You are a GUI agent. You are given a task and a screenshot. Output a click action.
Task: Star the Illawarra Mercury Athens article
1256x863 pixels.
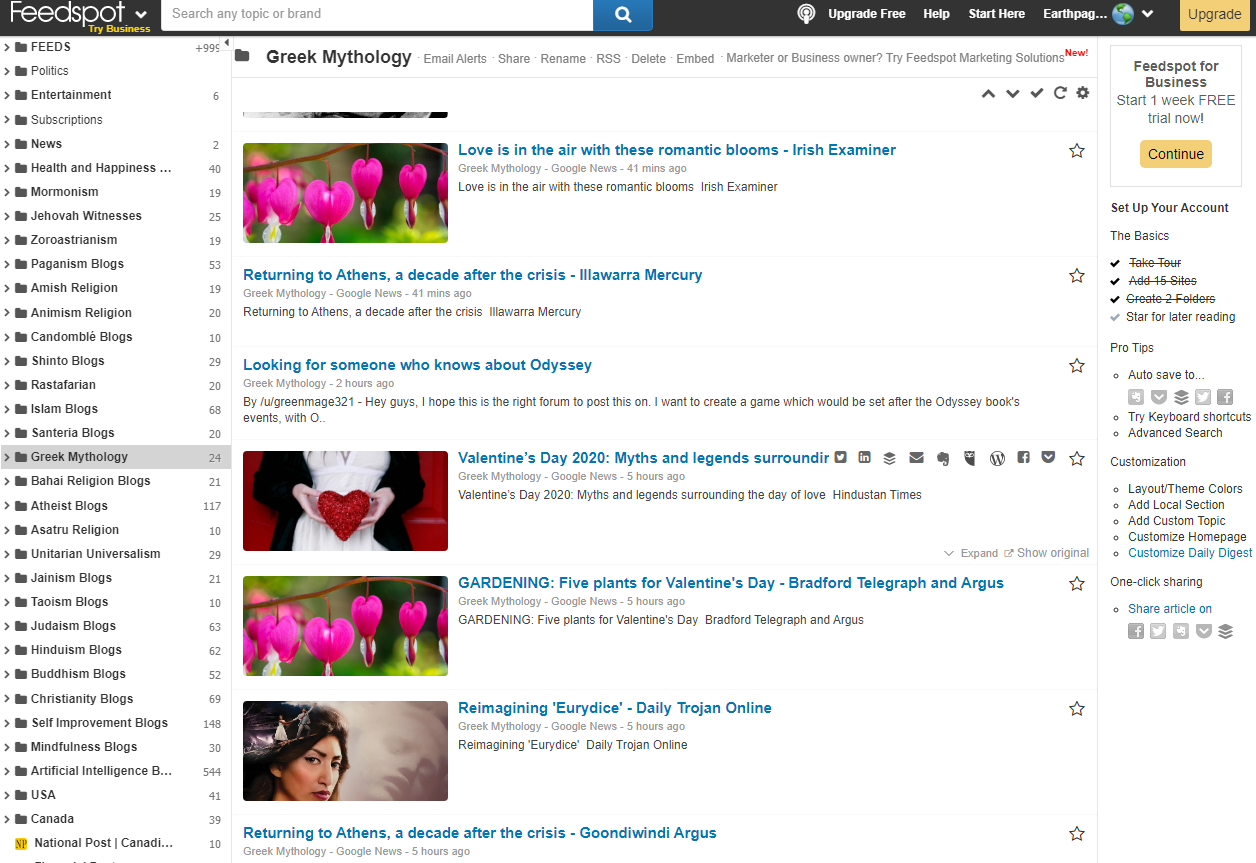tap(1077, 276)
